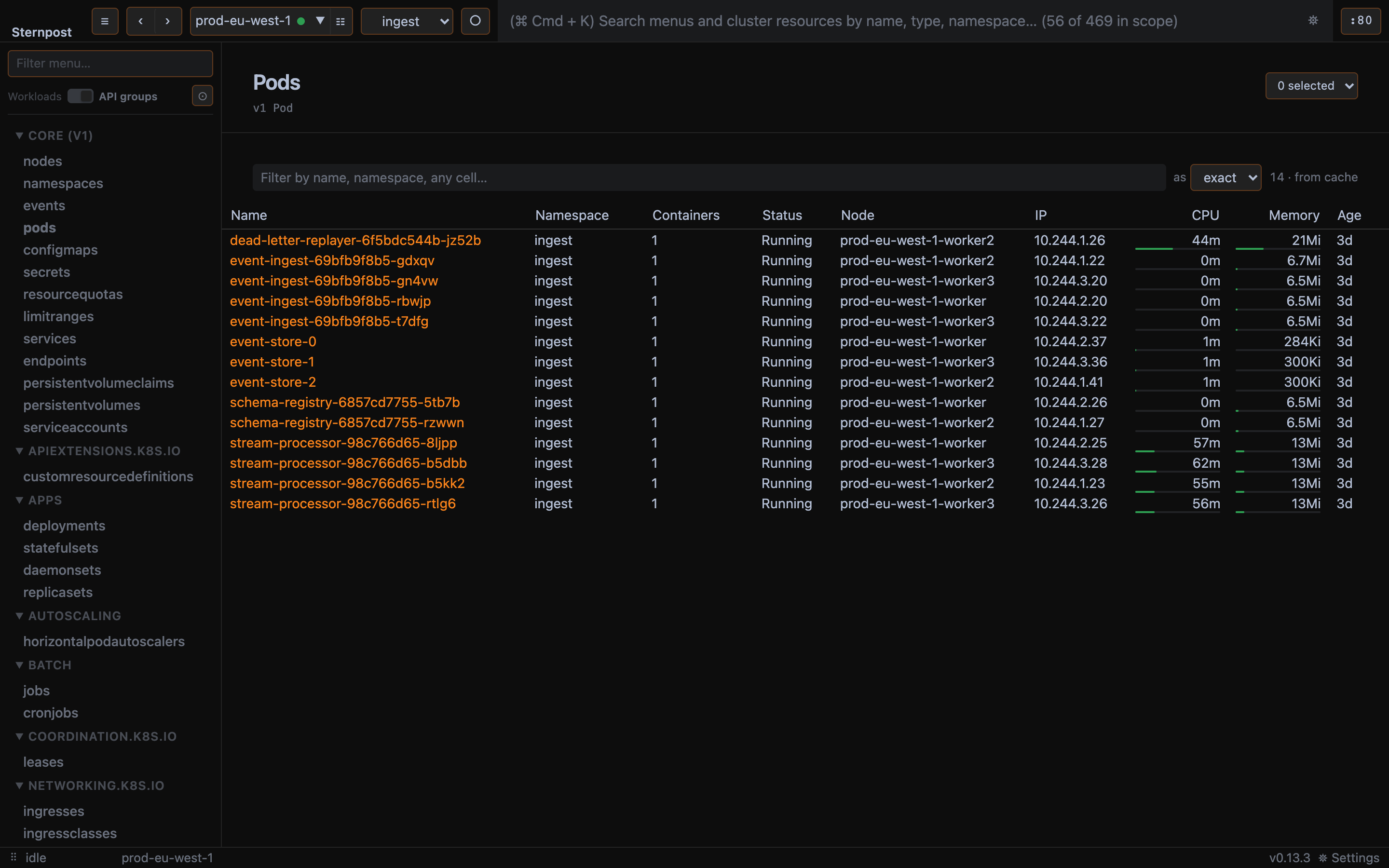Open the ingest namespace dropdown
This screenshot has width=1389, height=868.
tap(407, 21)
